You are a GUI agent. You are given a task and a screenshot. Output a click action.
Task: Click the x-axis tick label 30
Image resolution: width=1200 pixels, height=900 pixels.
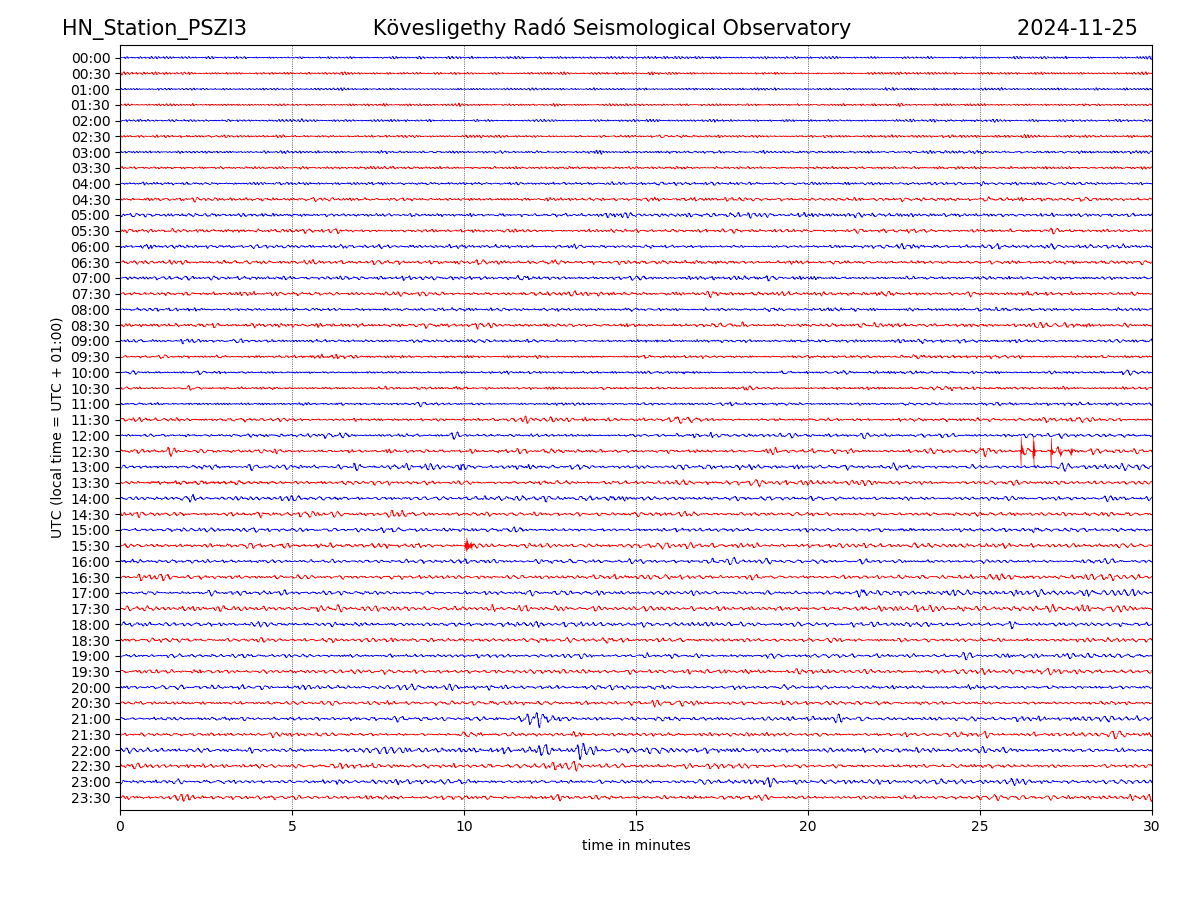pos(1152,826)
